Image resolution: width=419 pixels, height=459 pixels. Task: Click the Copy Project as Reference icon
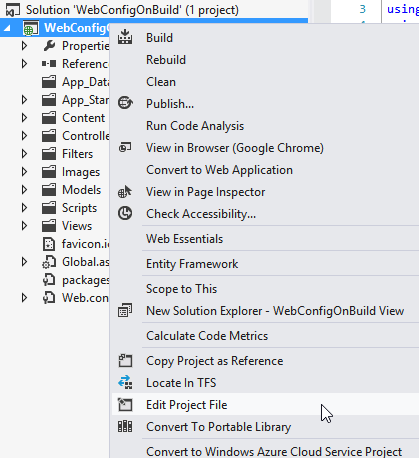tap(125, 361)
